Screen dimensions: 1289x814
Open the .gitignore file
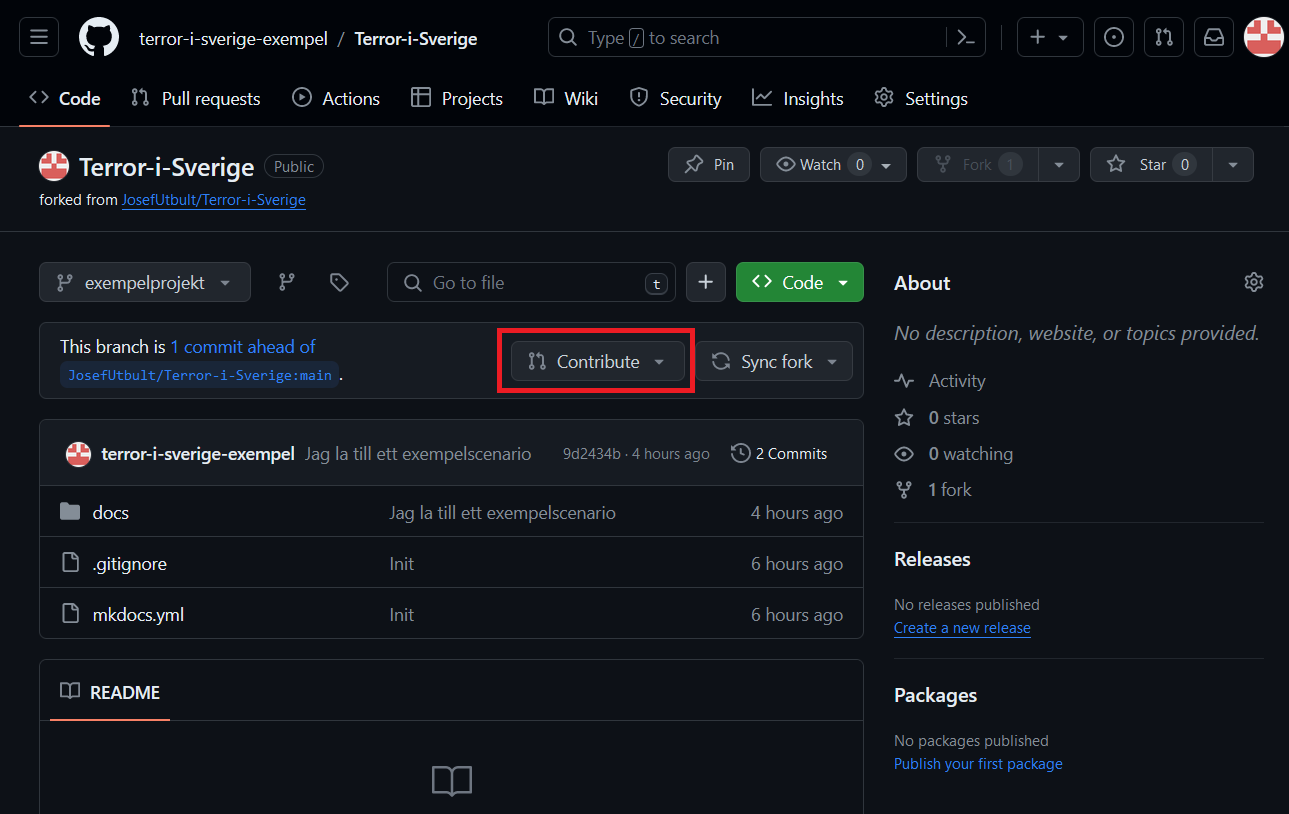pos(130,564)
